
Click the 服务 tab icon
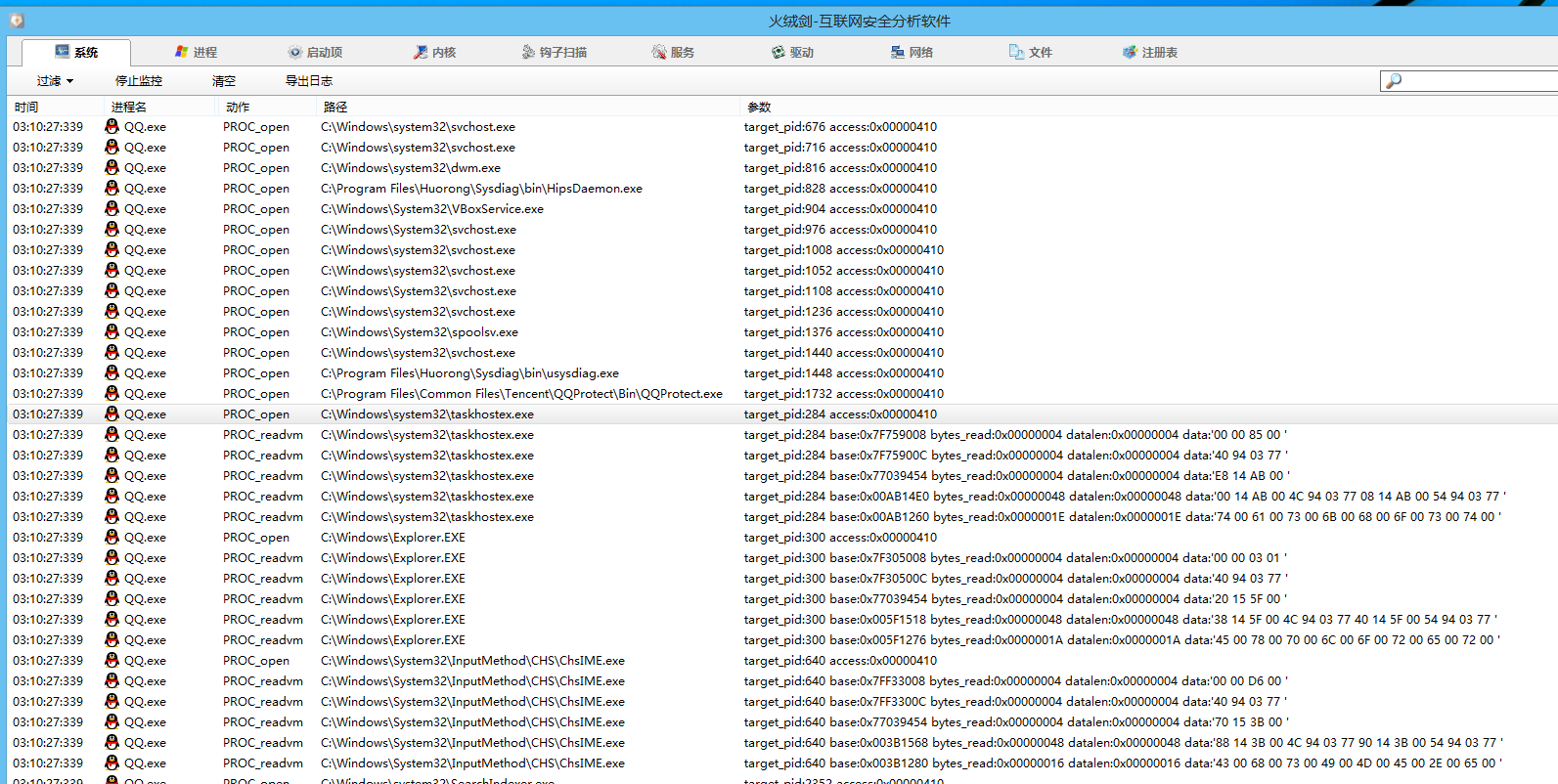tap(659, 52)
